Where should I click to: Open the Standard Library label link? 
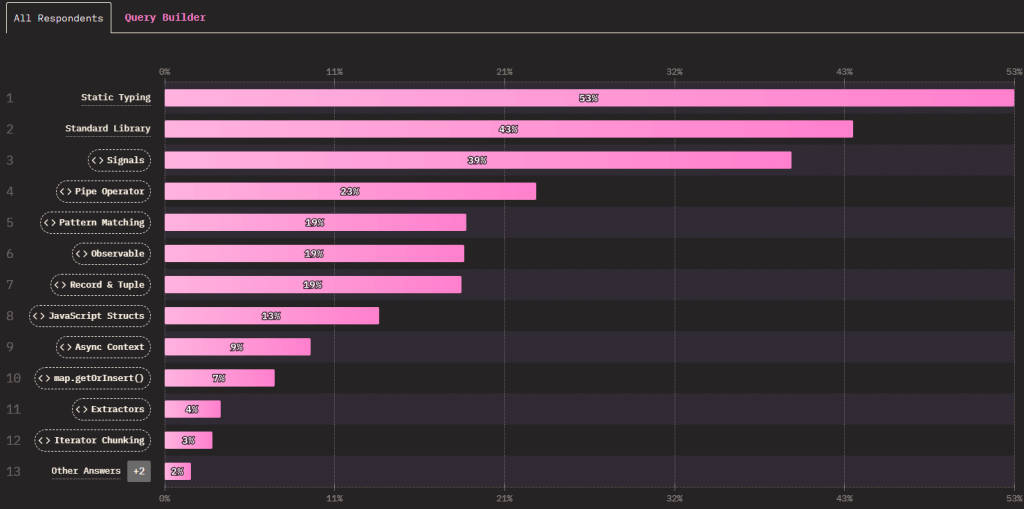(x=108, y=129)
